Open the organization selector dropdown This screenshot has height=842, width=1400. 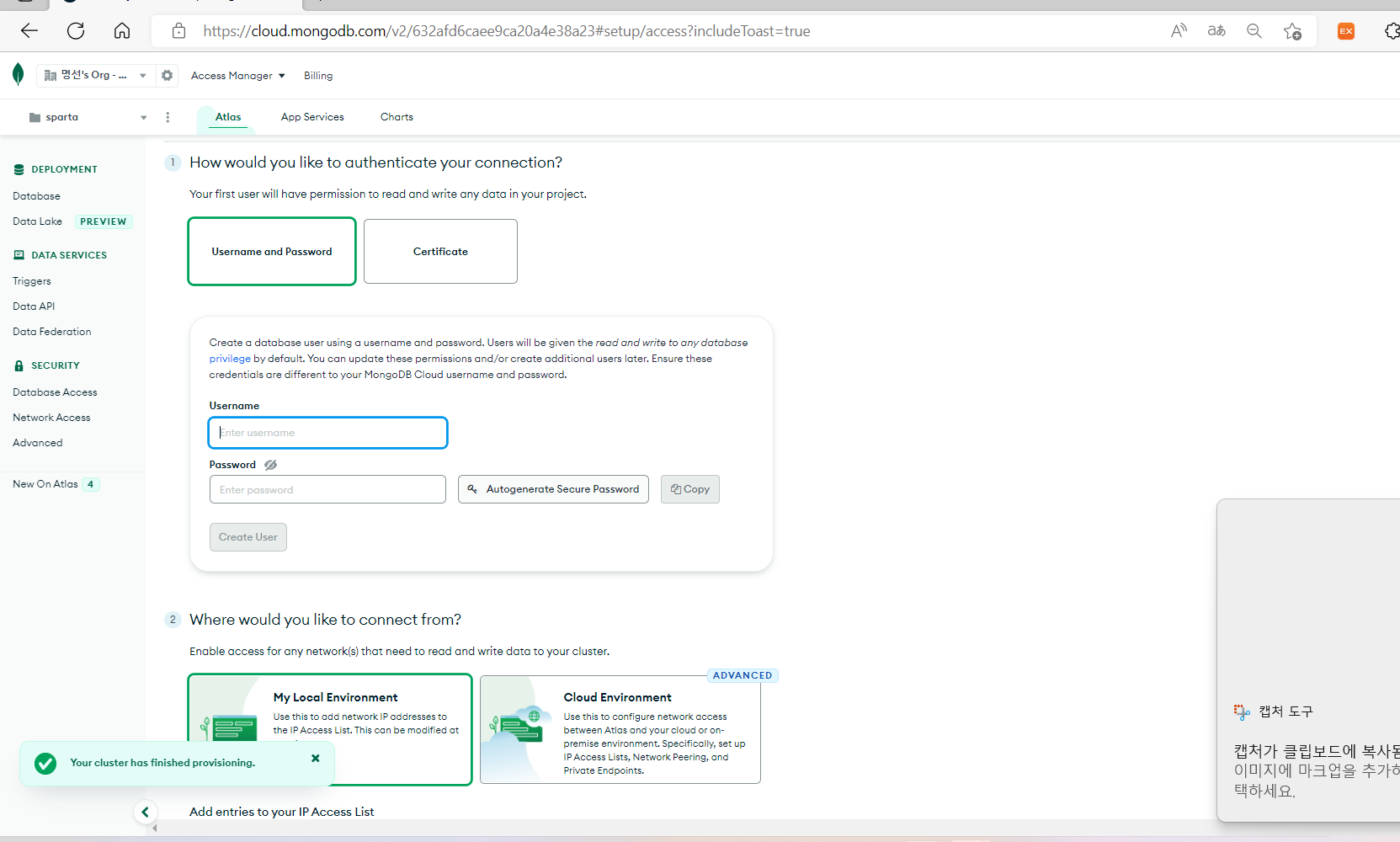[95, 75]
